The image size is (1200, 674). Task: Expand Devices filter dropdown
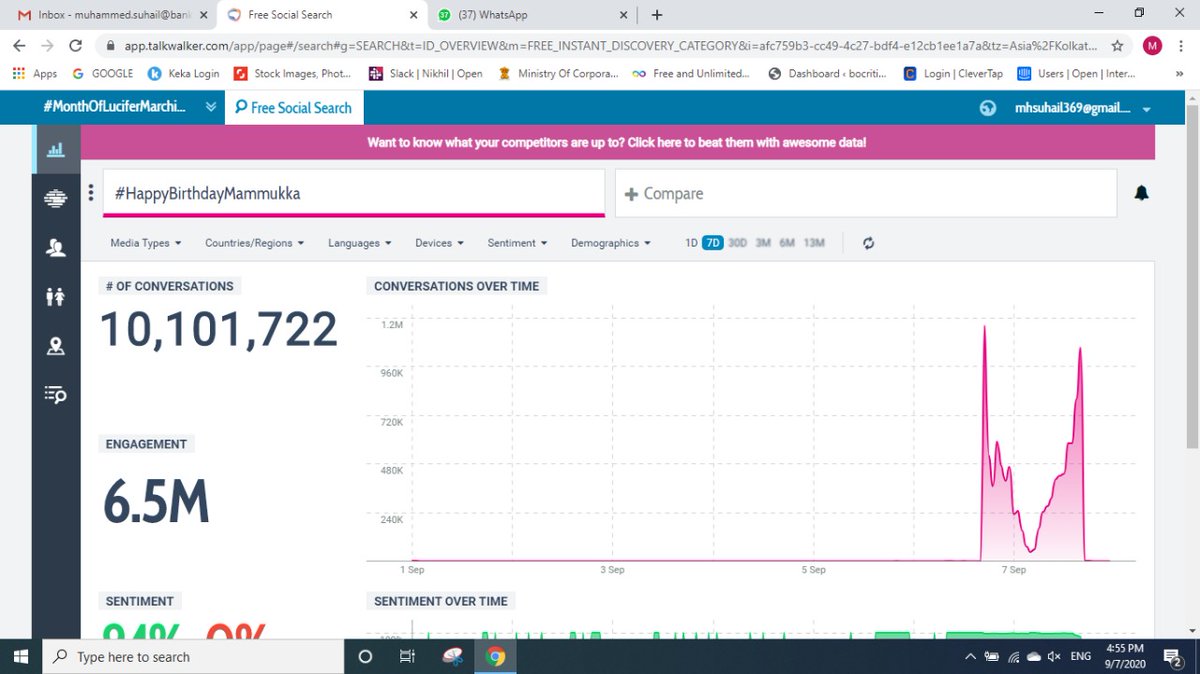click(x=439, y=243)
